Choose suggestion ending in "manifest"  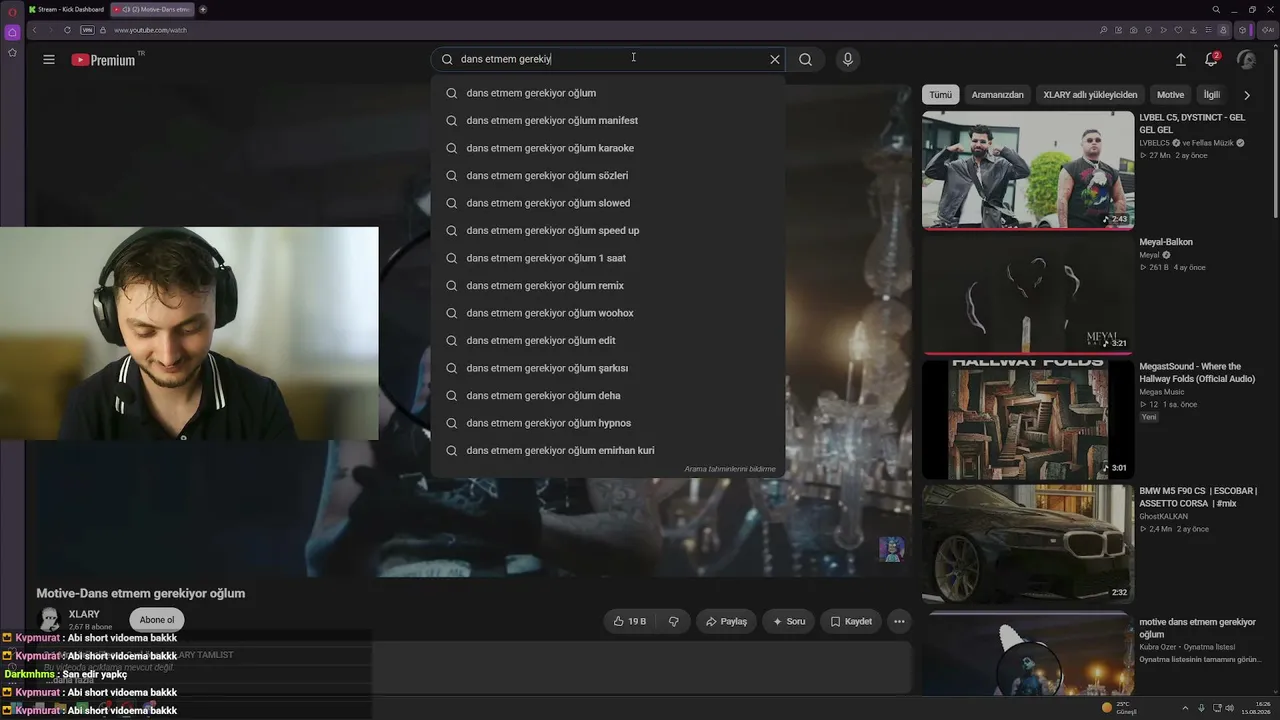[x=608, y=121]
